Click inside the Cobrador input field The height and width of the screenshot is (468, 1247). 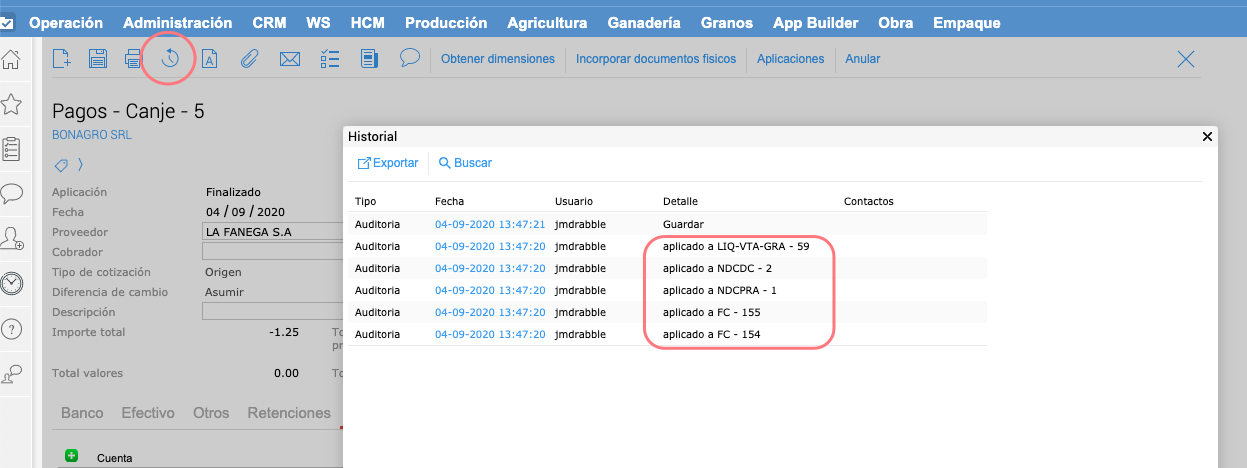[270, 252]
